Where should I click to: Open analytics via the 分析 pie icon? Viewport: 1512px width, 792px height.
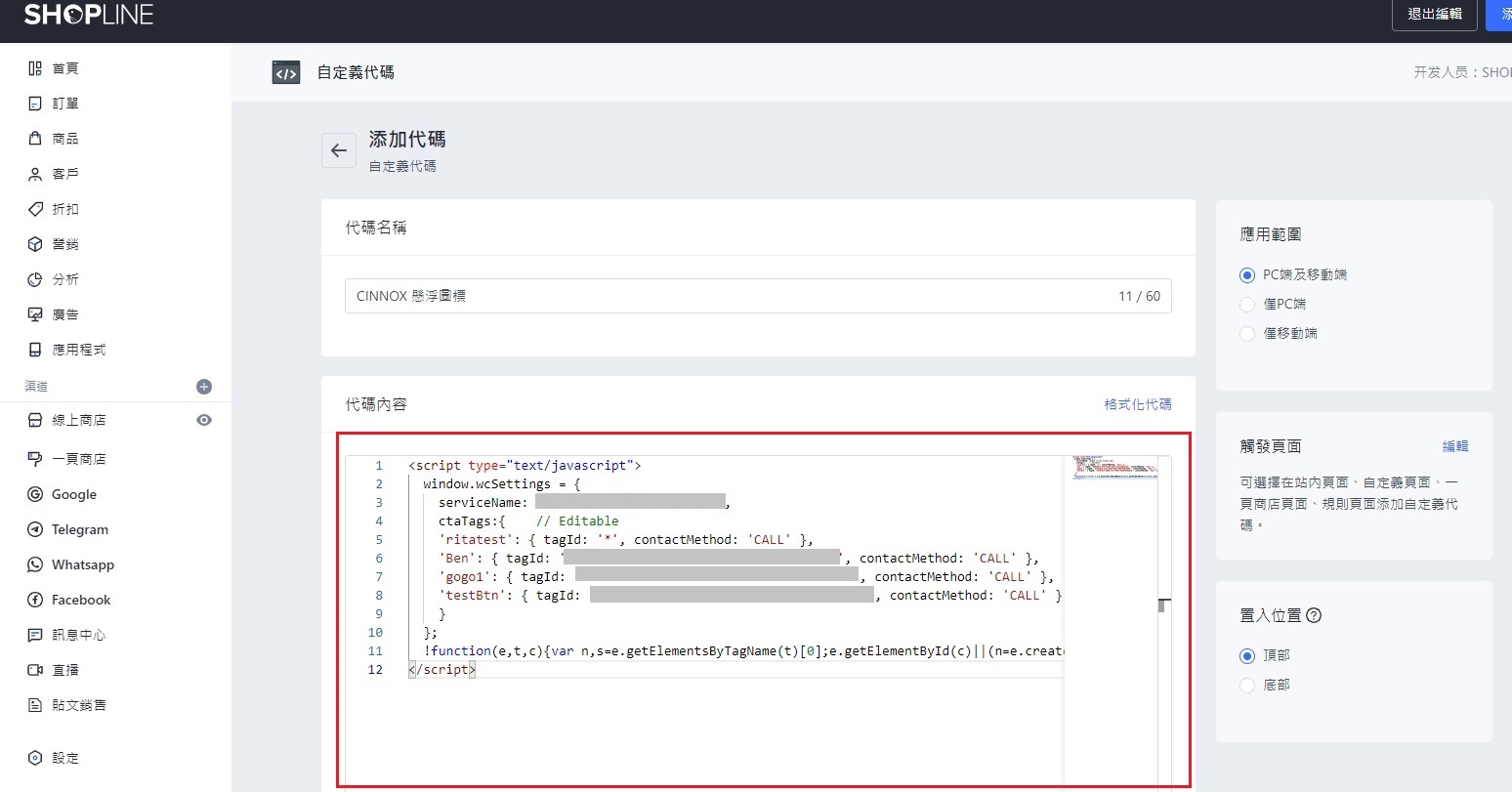[35, 279]
